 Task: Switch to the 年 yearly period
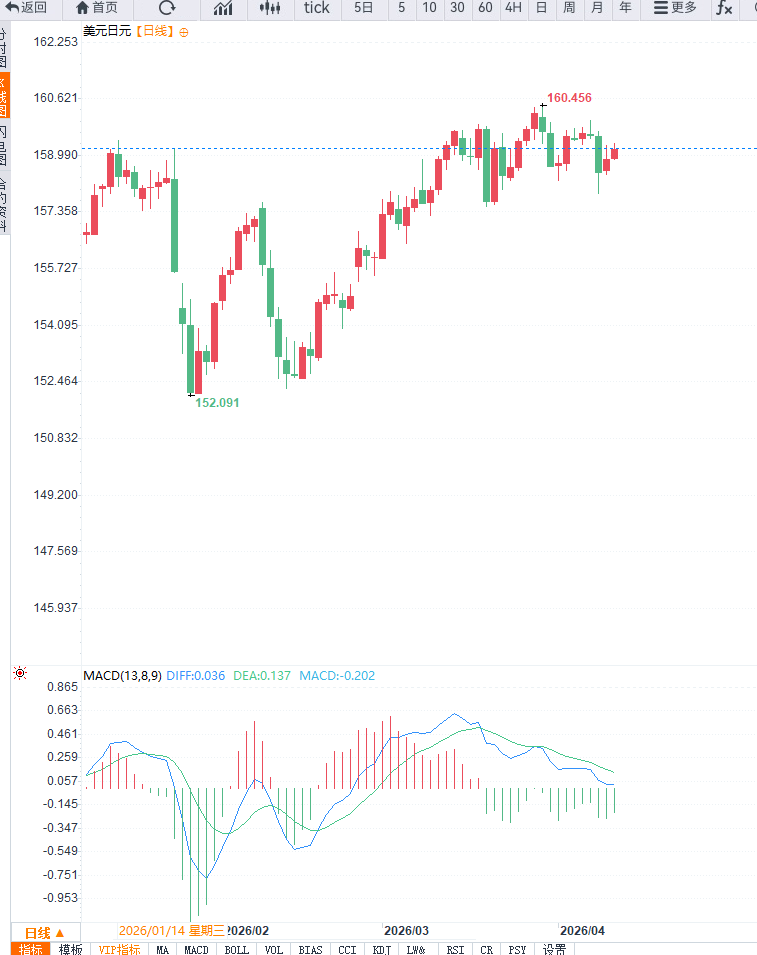tap(625, 8)
